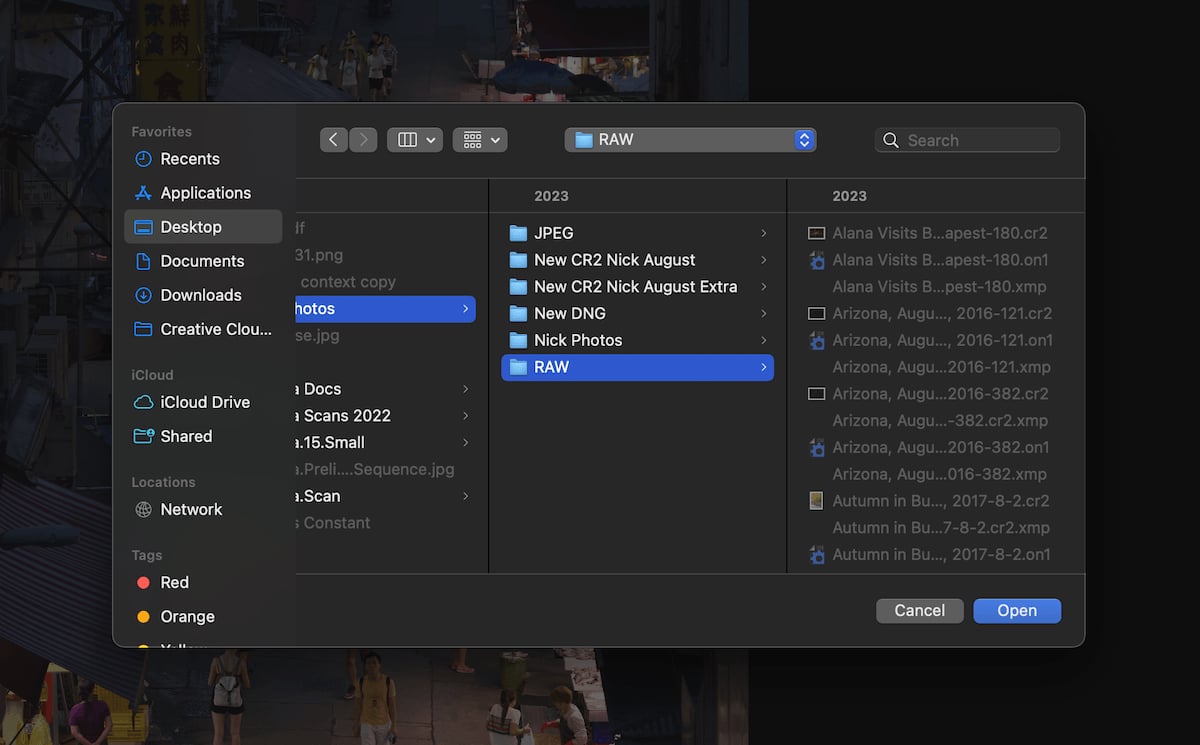Open Downloads from the sidebar
This screenshot has width=1200, height=745.
201,295
